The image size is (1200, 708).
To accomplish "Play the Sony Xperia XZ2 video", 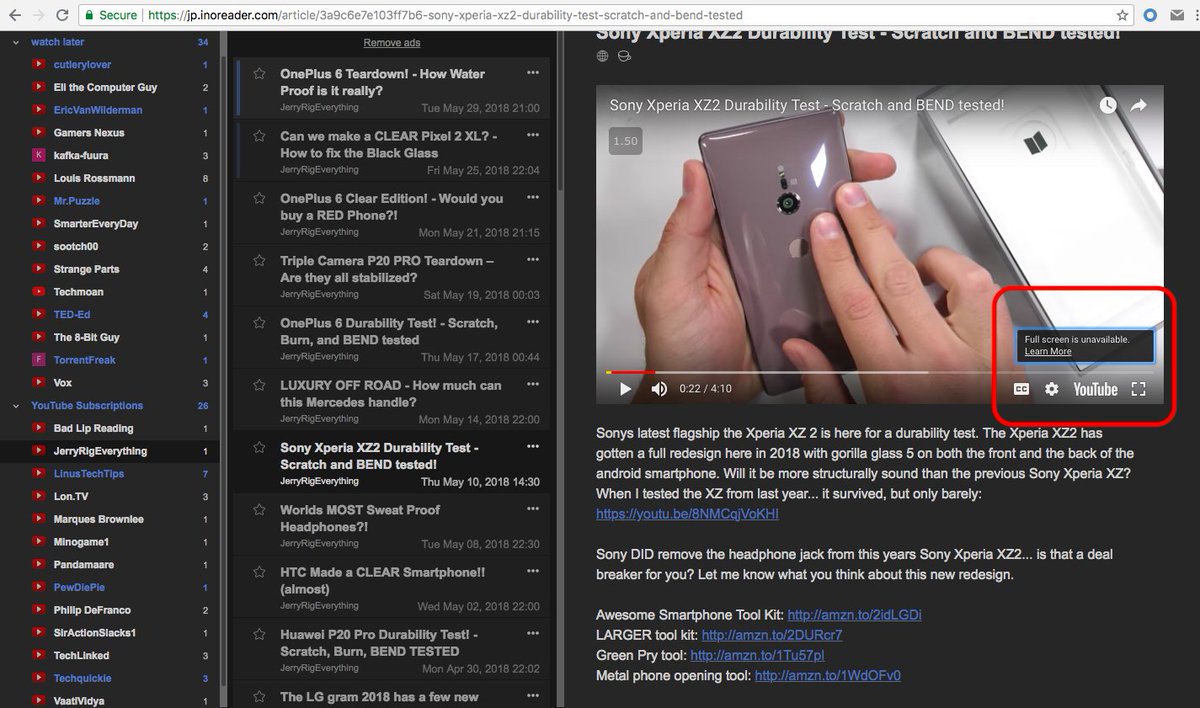I will tap(625, 389).
